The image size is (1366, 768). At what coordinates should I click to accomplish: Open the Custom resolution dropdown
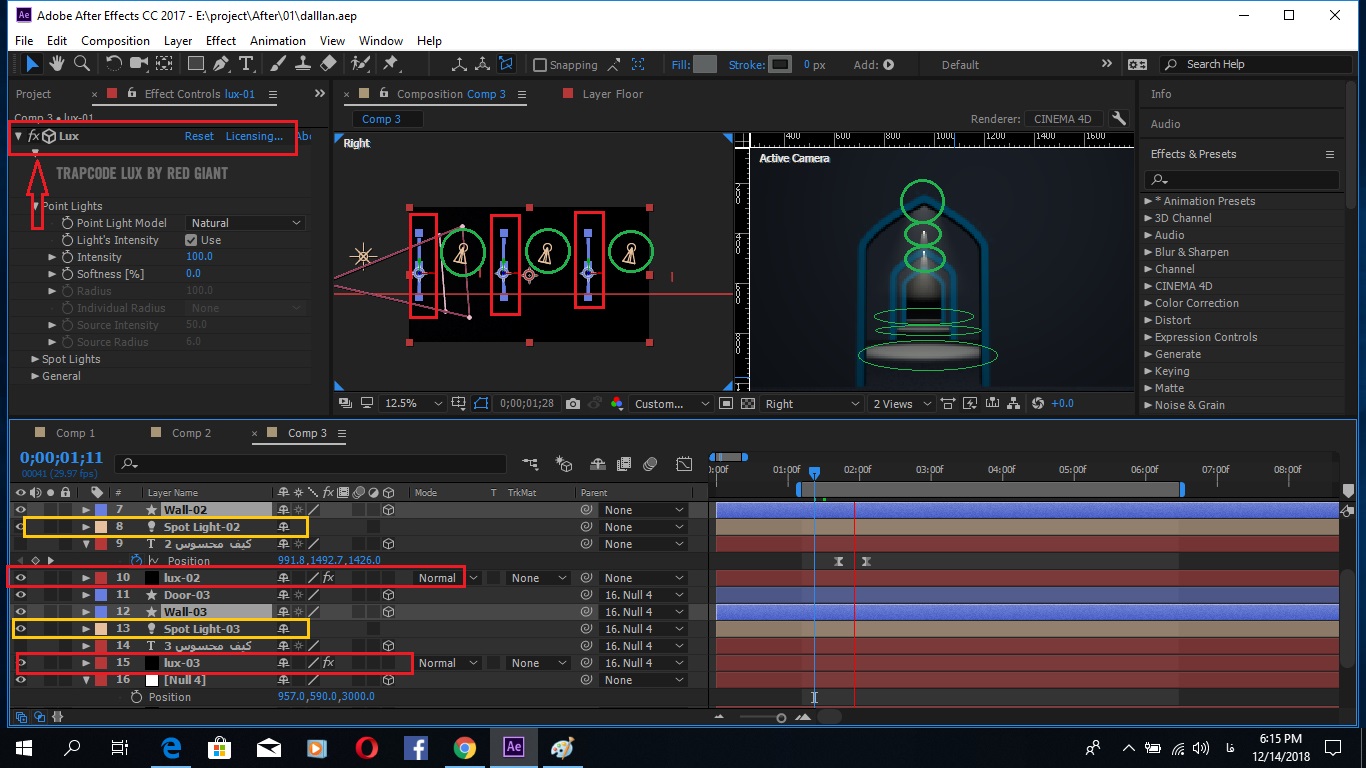[672, 404]
